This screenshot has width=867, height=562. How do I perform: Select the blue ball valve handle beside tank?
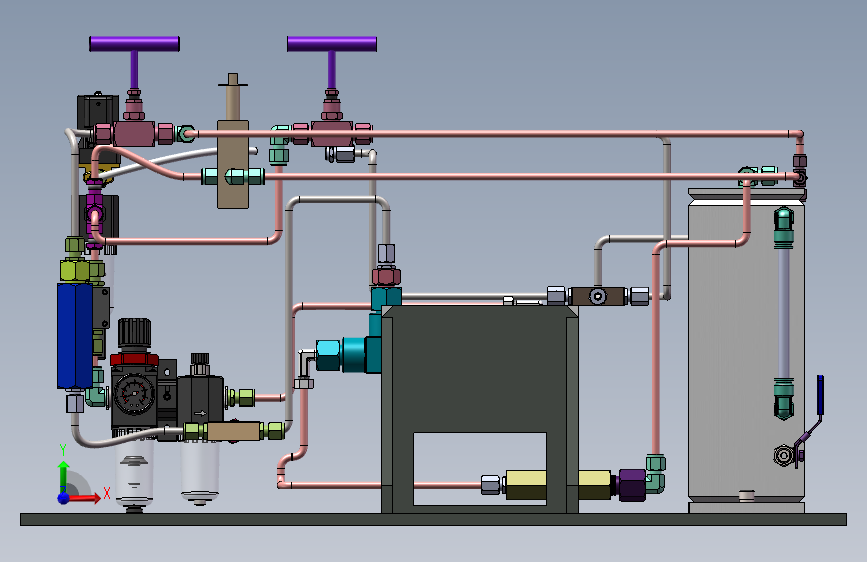click(x=821, y=394)
